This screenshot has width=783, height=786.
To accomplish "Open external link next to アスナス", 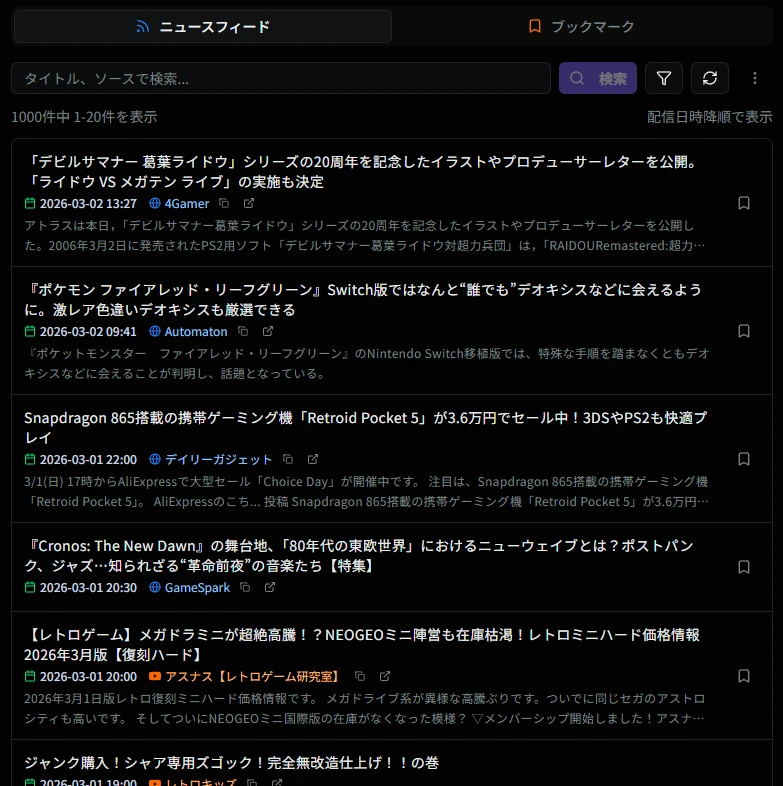I will pos(384,676).
